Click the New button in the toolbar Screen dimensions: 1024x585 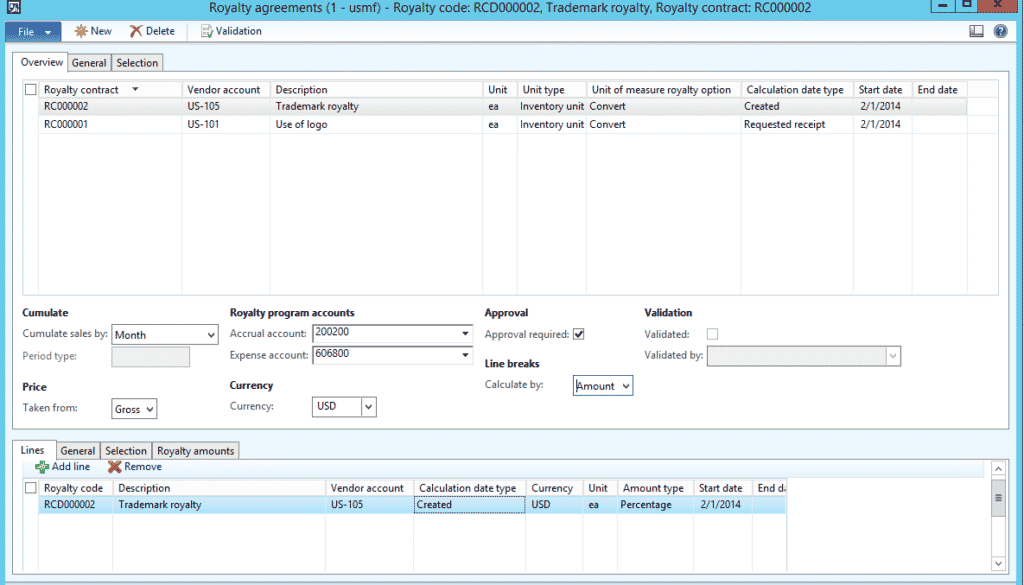pyautogui.click(x=93, y=31)
